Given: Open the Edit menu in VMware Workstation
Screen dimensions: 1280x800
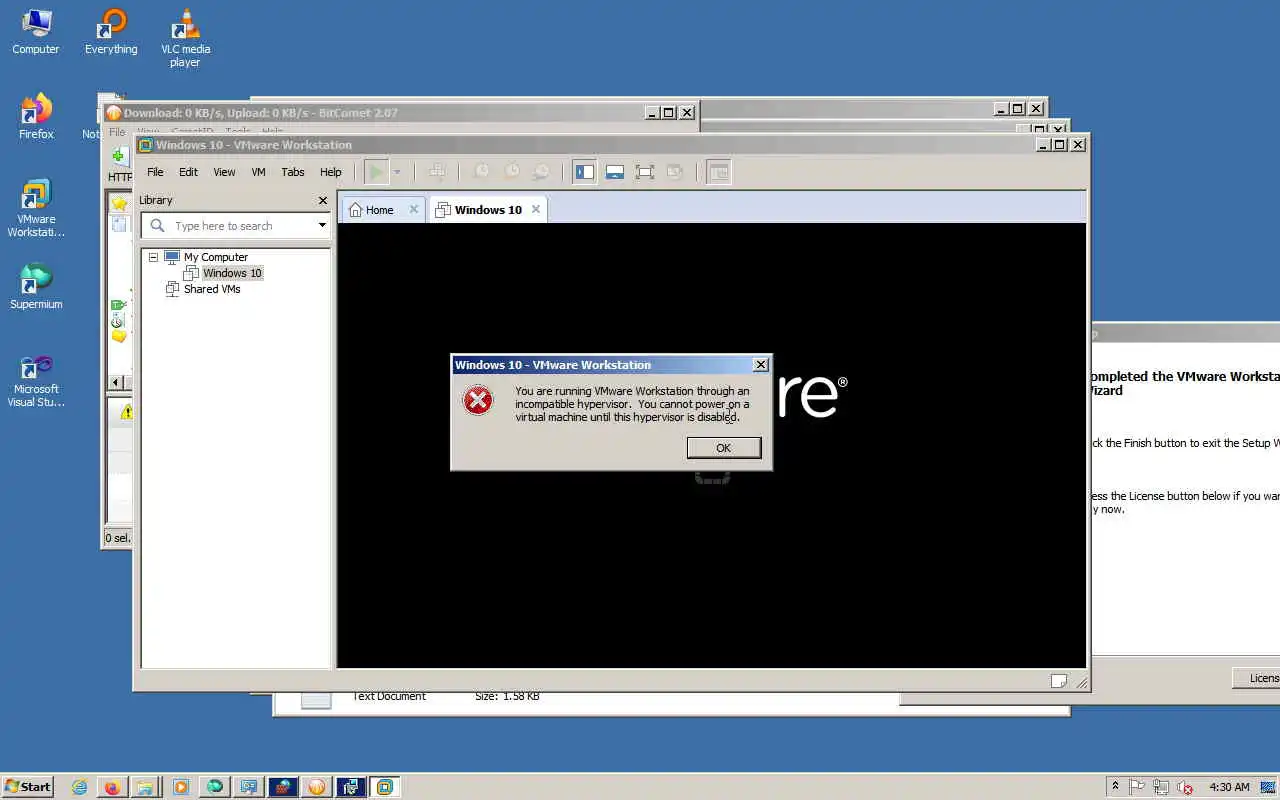Looking at the screenshot, I should 188,172.
